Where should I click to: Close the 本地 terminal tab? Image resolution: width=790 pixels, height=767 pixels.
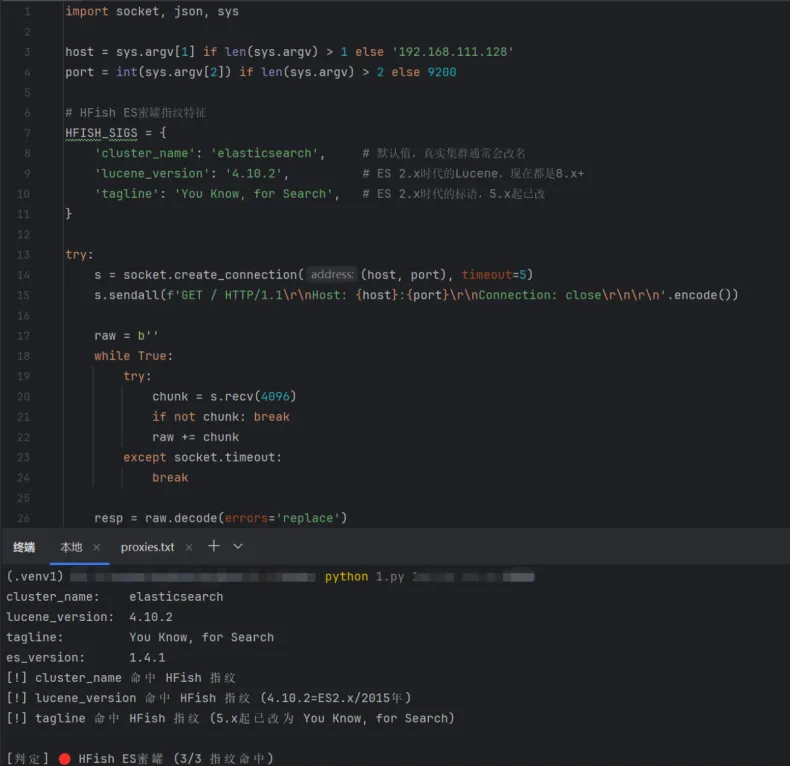pos(97,547)
